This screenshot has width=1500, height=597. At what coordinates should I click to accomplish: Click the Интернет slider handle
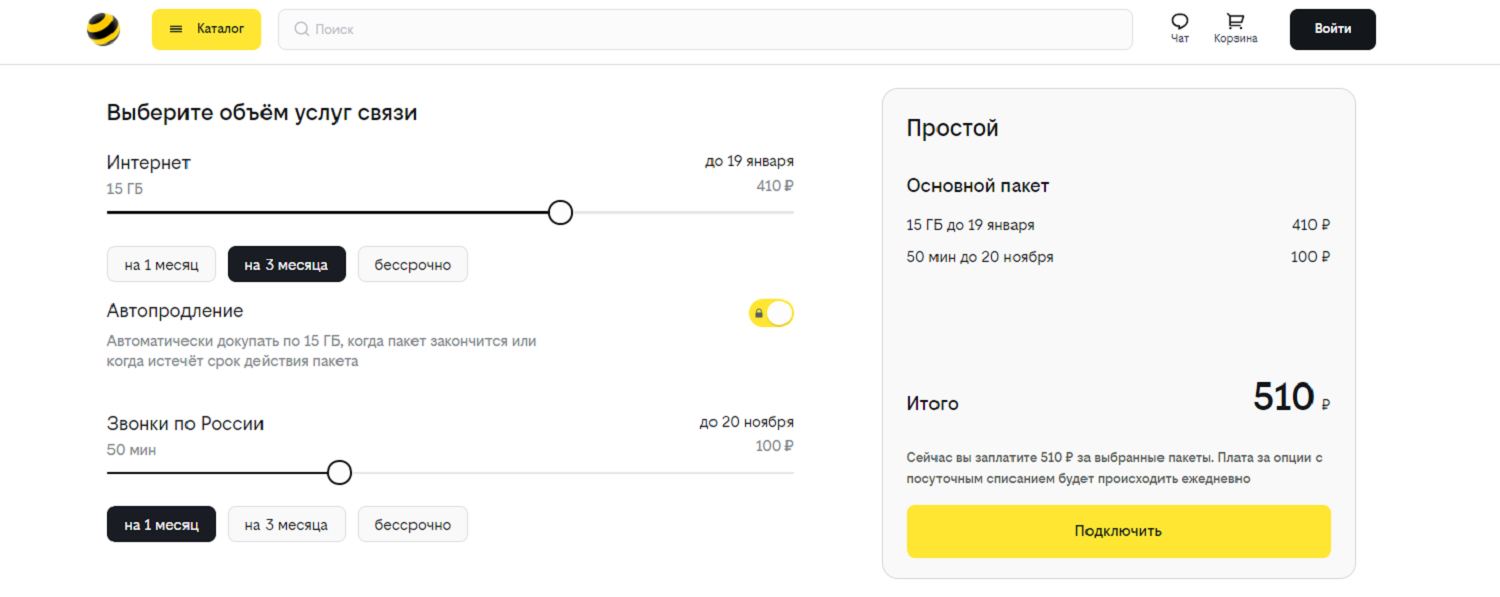[561, 212]
